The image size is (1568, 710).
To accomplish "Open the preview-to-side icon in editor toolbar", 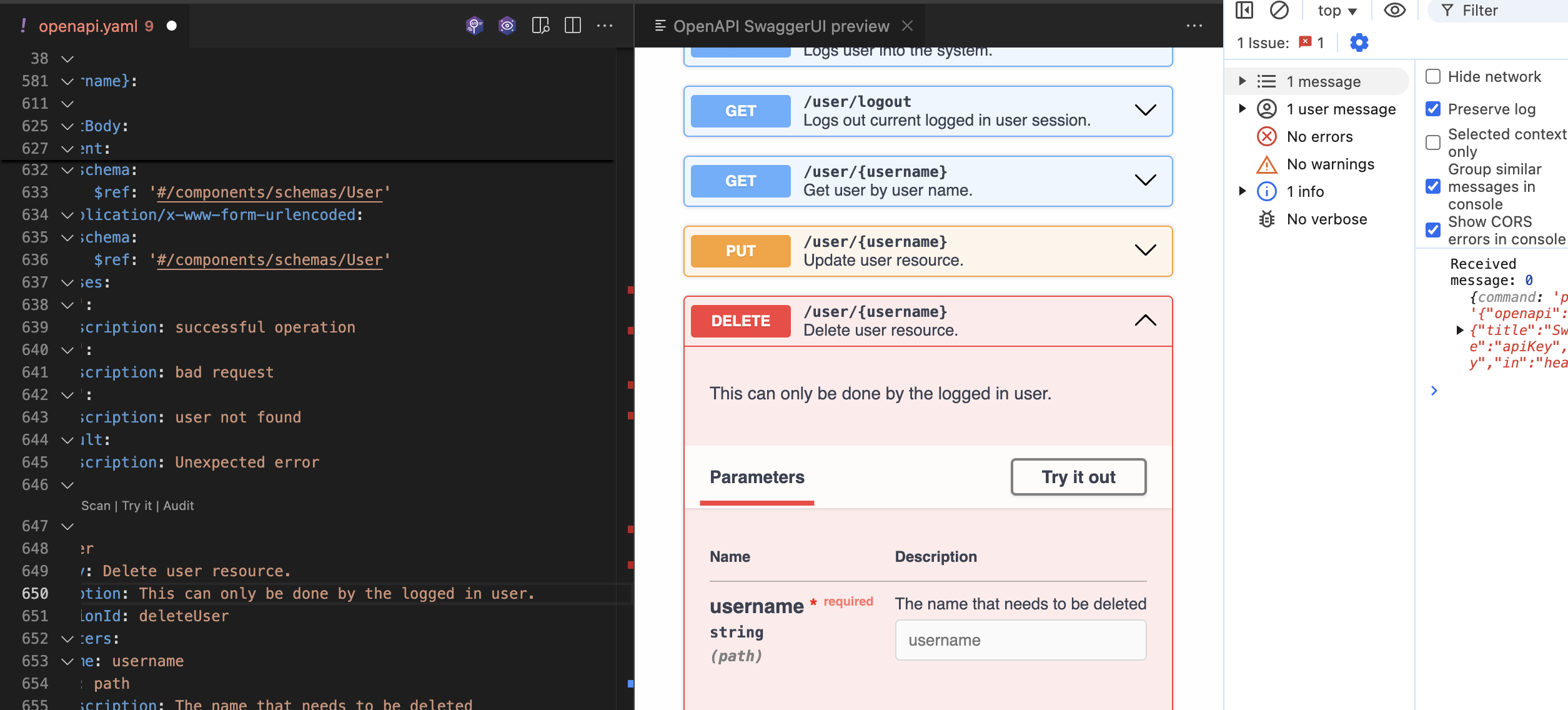I will click(540, 26).
